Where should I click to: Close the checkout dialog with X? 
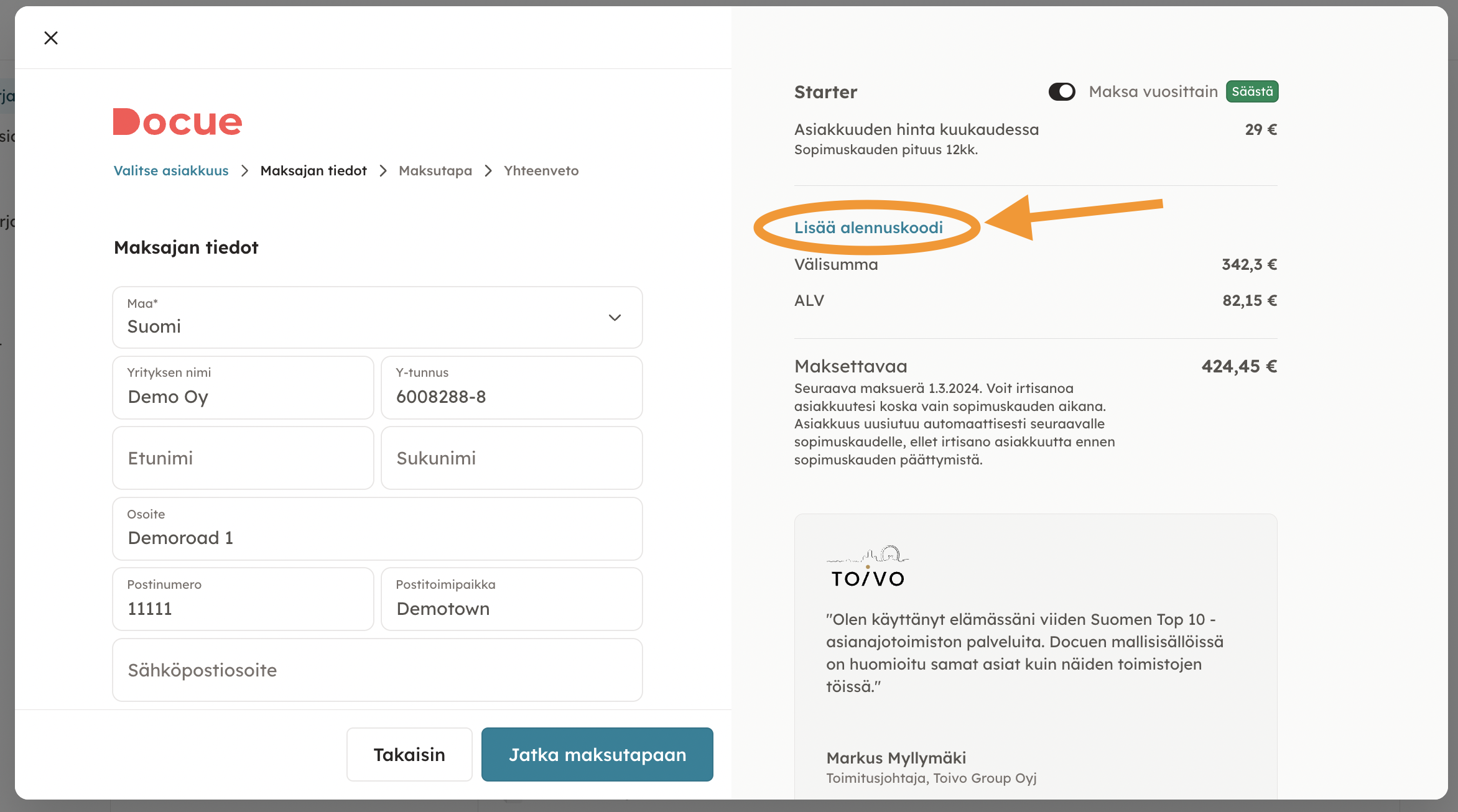[51, 38]
